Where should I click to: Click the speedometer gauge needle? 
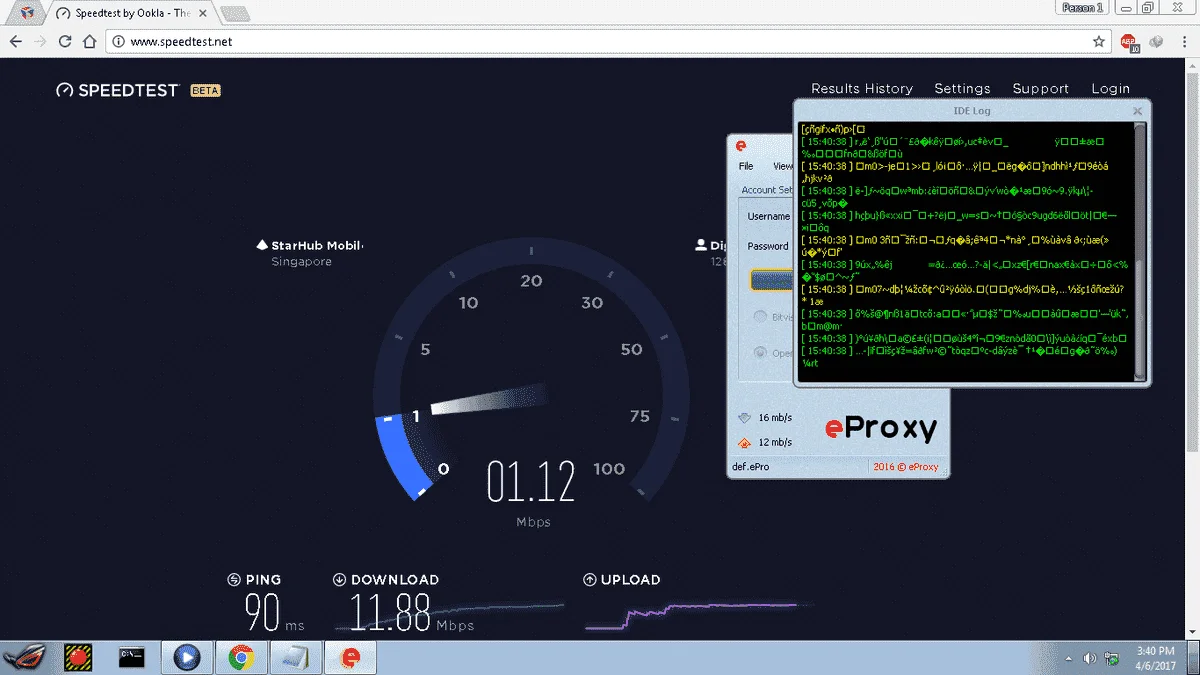click(487, 397)
